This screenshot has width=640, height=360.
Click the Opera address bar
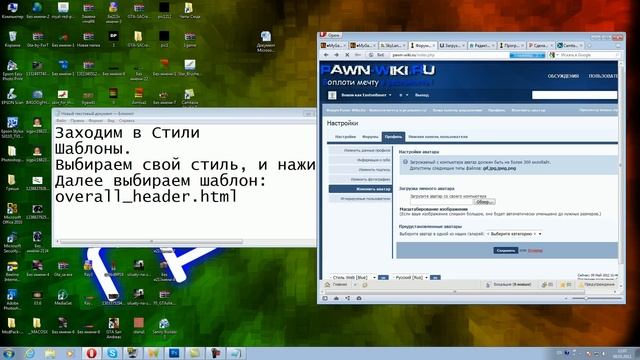(449, 55)
